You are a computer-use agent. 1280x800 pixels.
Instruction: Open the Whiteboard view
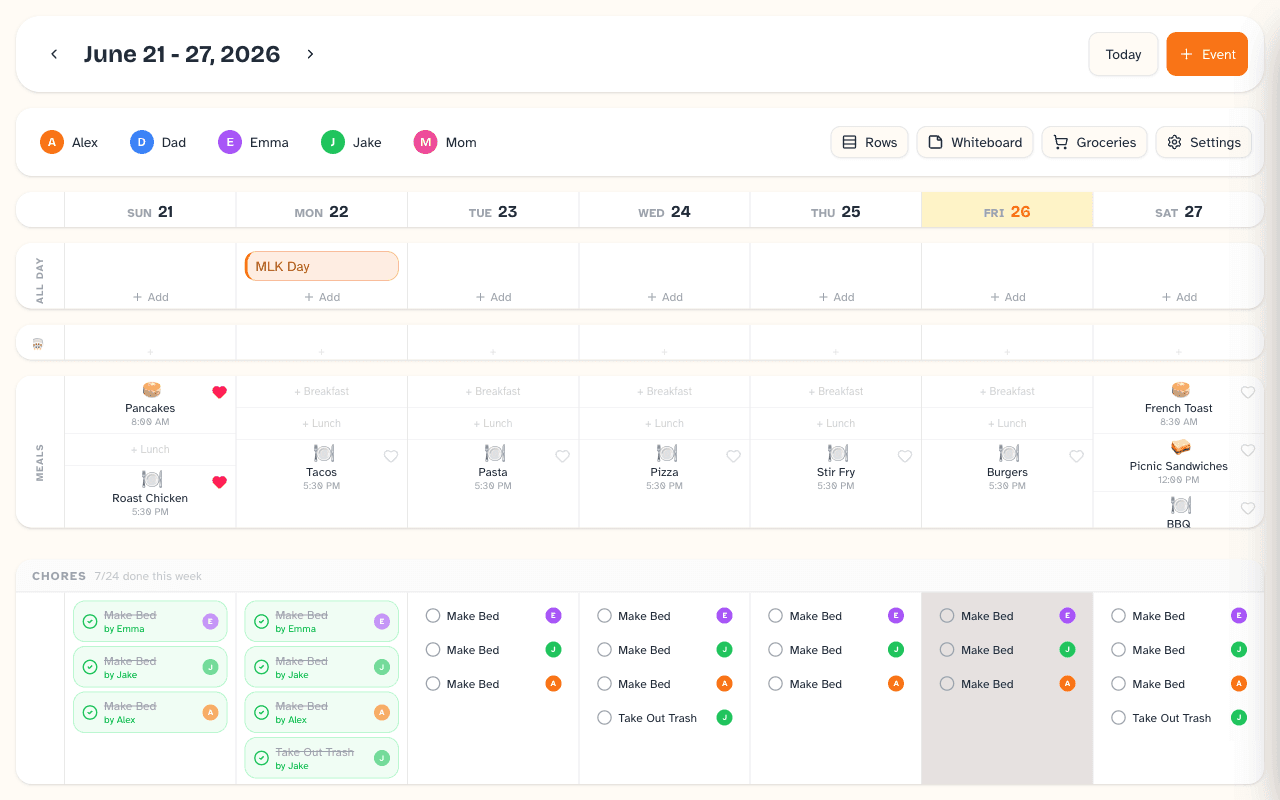coord(975,142)
